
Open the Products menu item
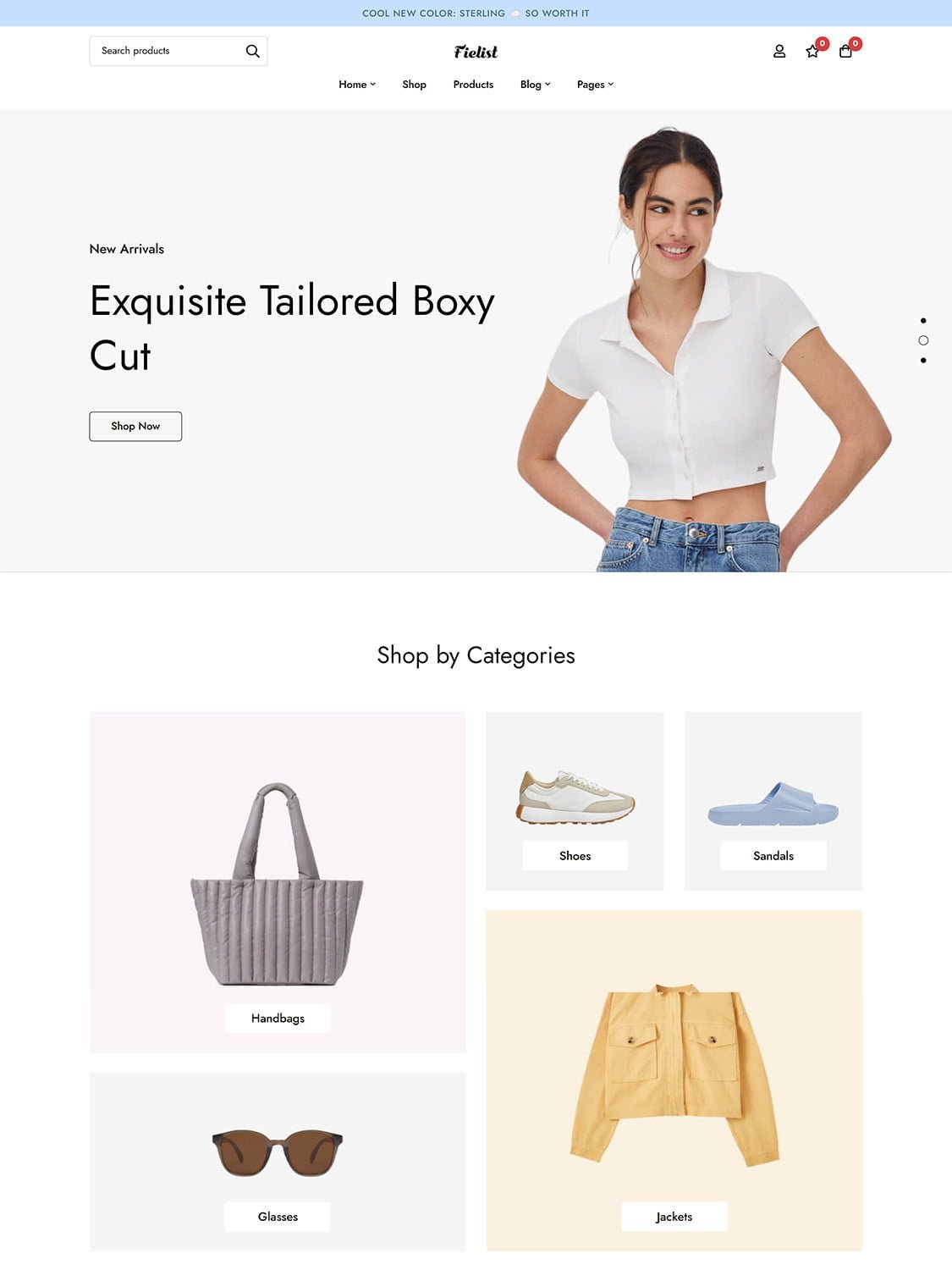[473, 85]
